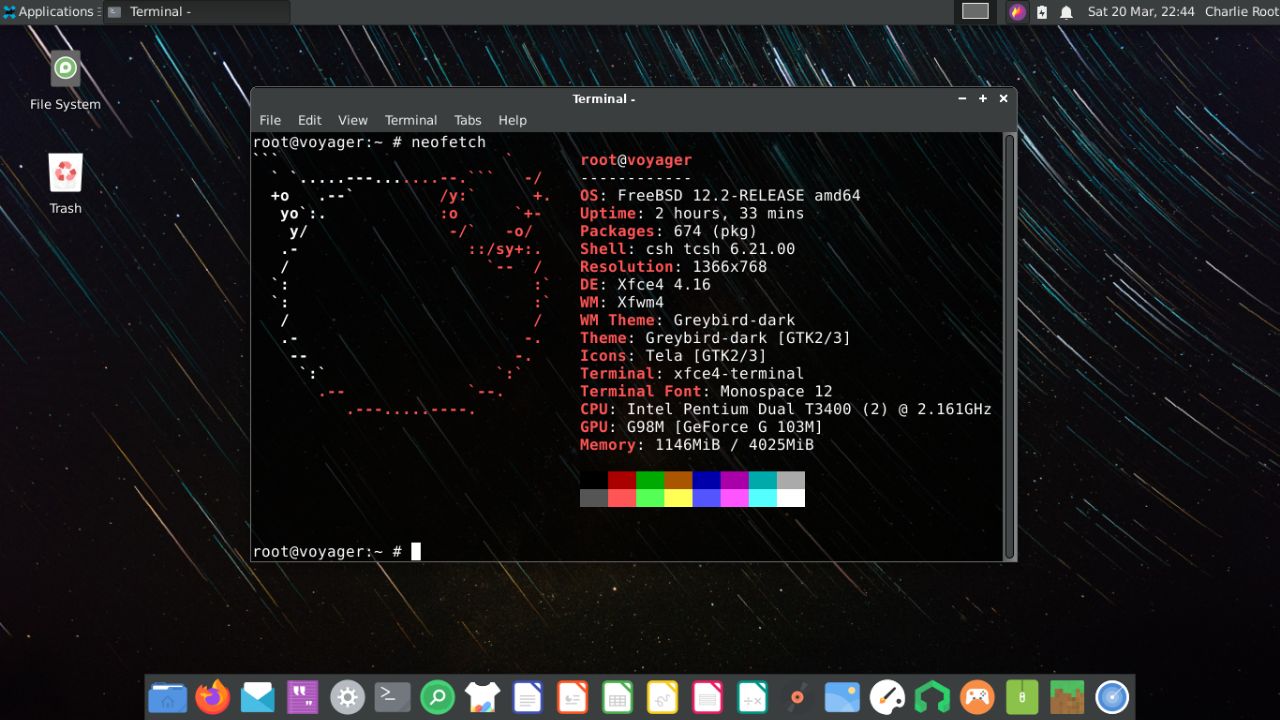Image resolution: width=1280 pixels, height=720 pixels.
Task: Launch LibreOffice Writer from the dock
Action: [x=528, y=697]
